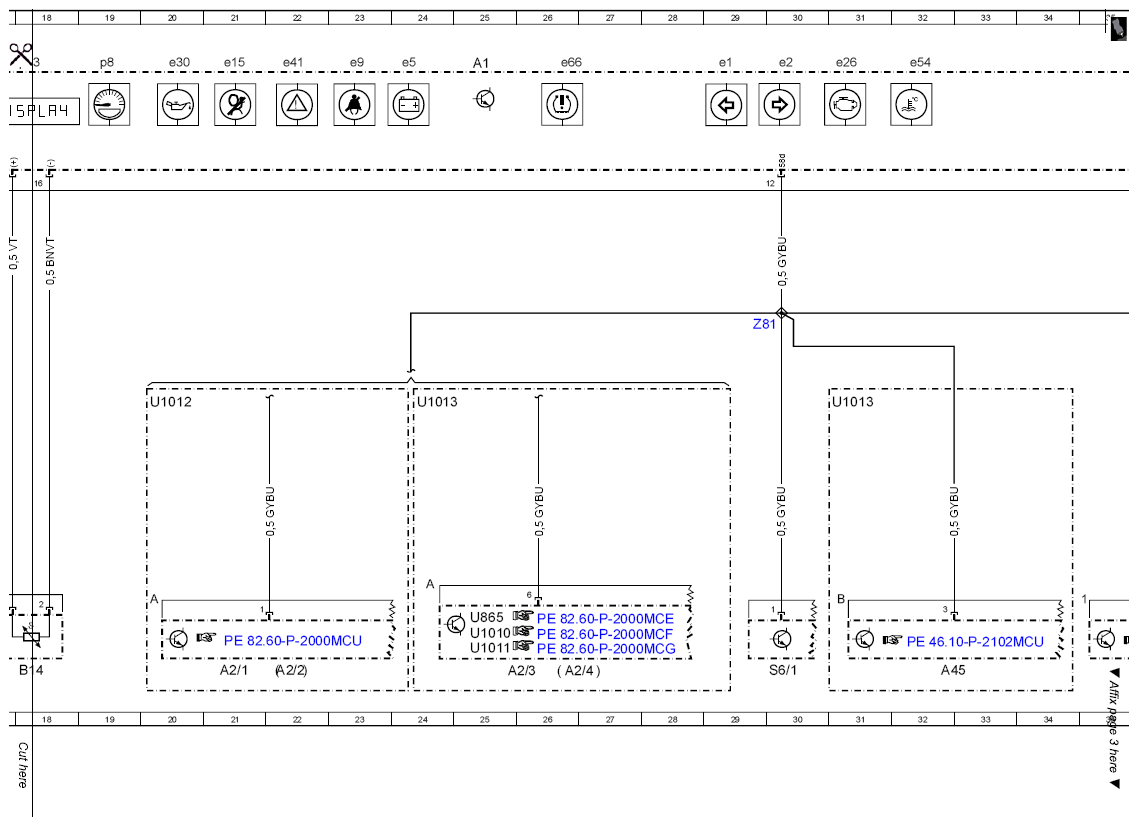Click the pointing hand icon beside PE 46.10-P-2102MCU
The height and width of the screenshot is (826, 1138).
pyautogui.click(x=892, y=640)
